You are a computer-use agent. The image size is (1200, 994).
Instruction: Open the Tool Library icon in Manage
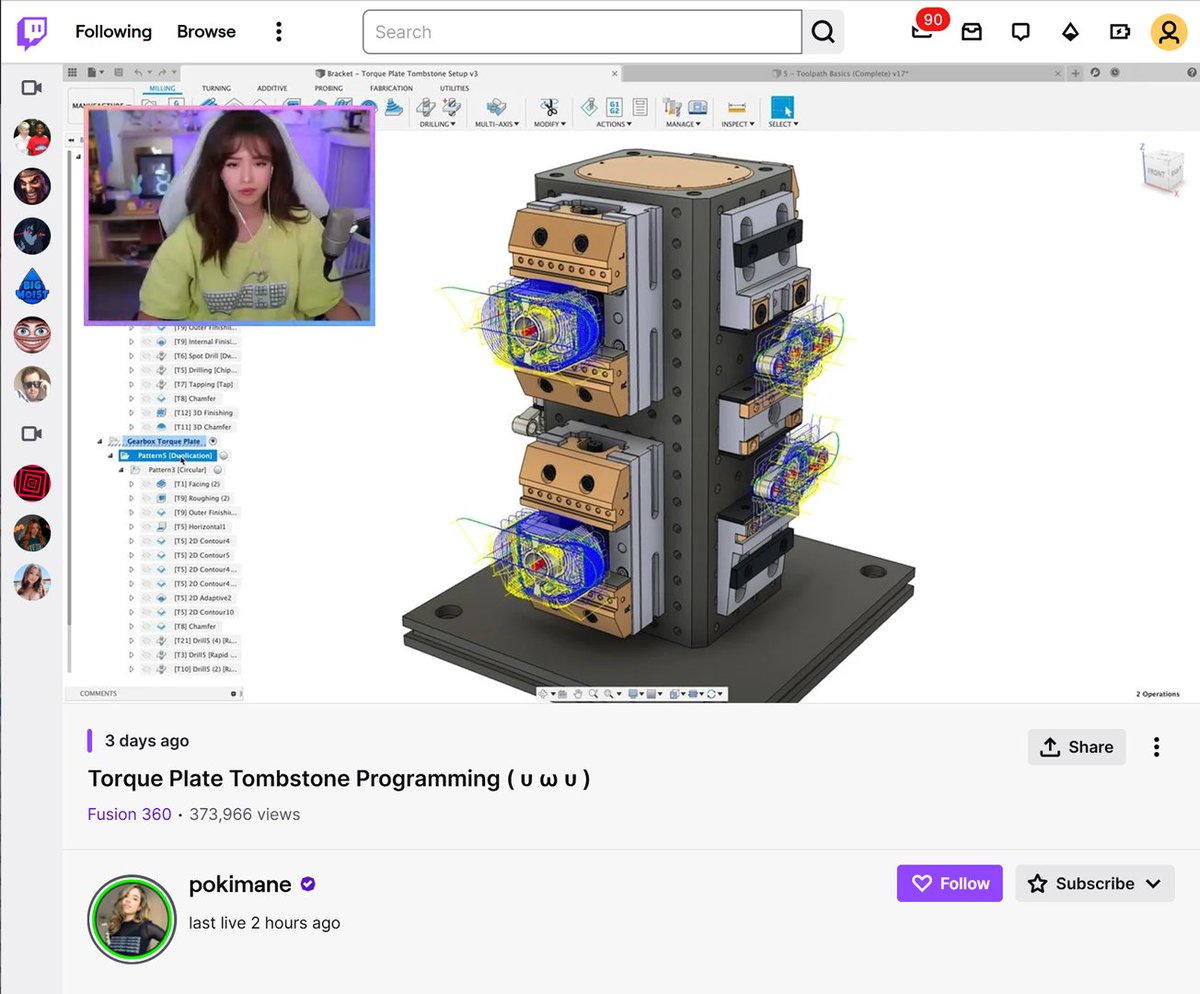click(673, 108)
